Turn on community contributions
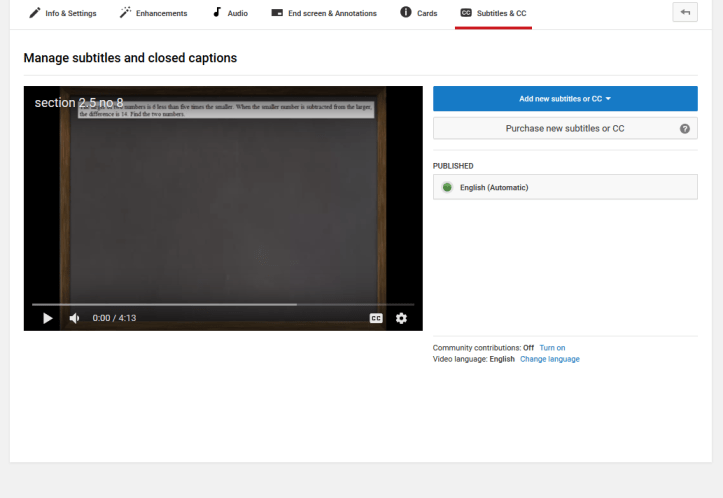 [552, 348]
